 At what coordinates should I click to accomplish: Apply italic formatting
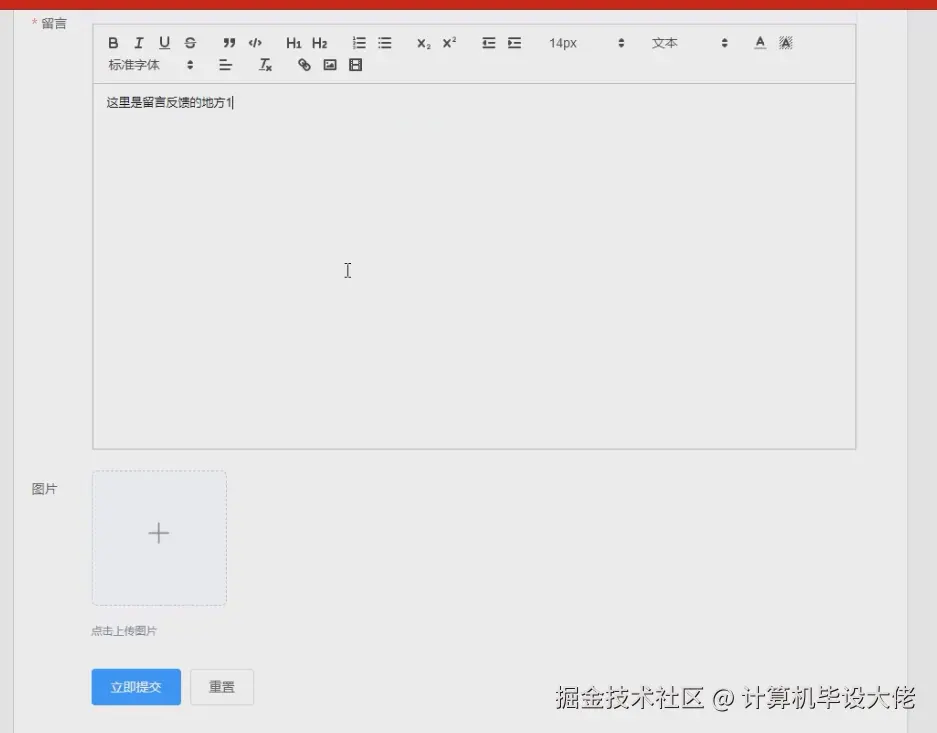click(139, 43)
